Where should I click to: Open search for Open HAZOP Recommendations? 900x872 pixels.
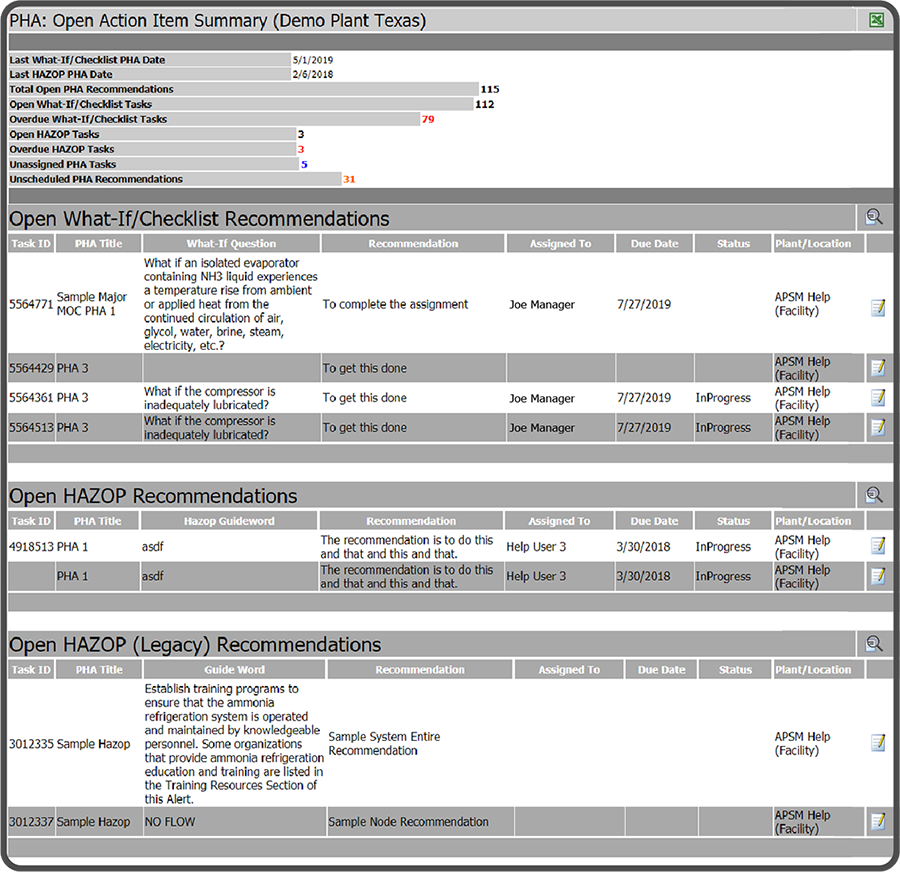[x=874, y=495]
